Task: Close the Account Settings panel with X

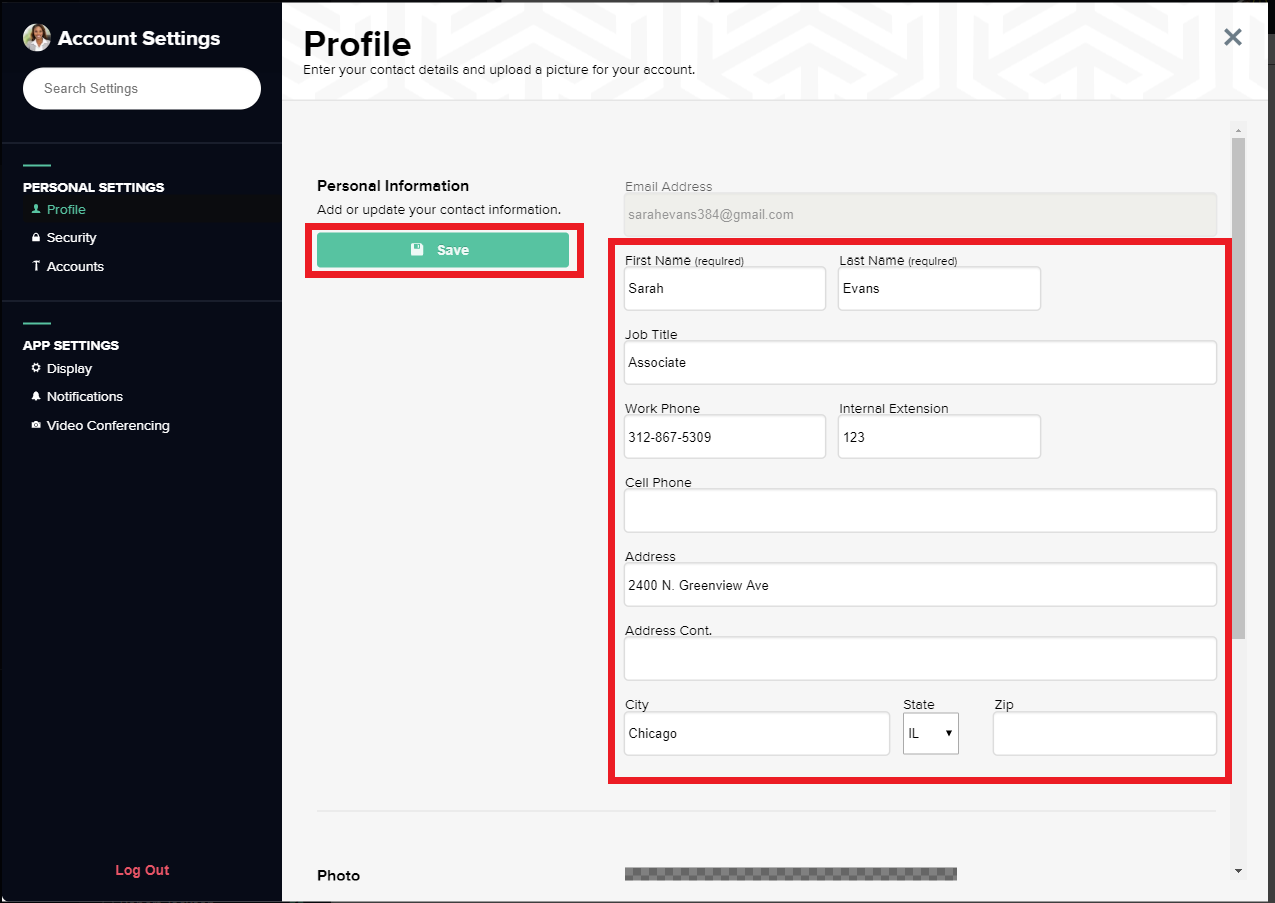Action: (x=1233, y=37)
